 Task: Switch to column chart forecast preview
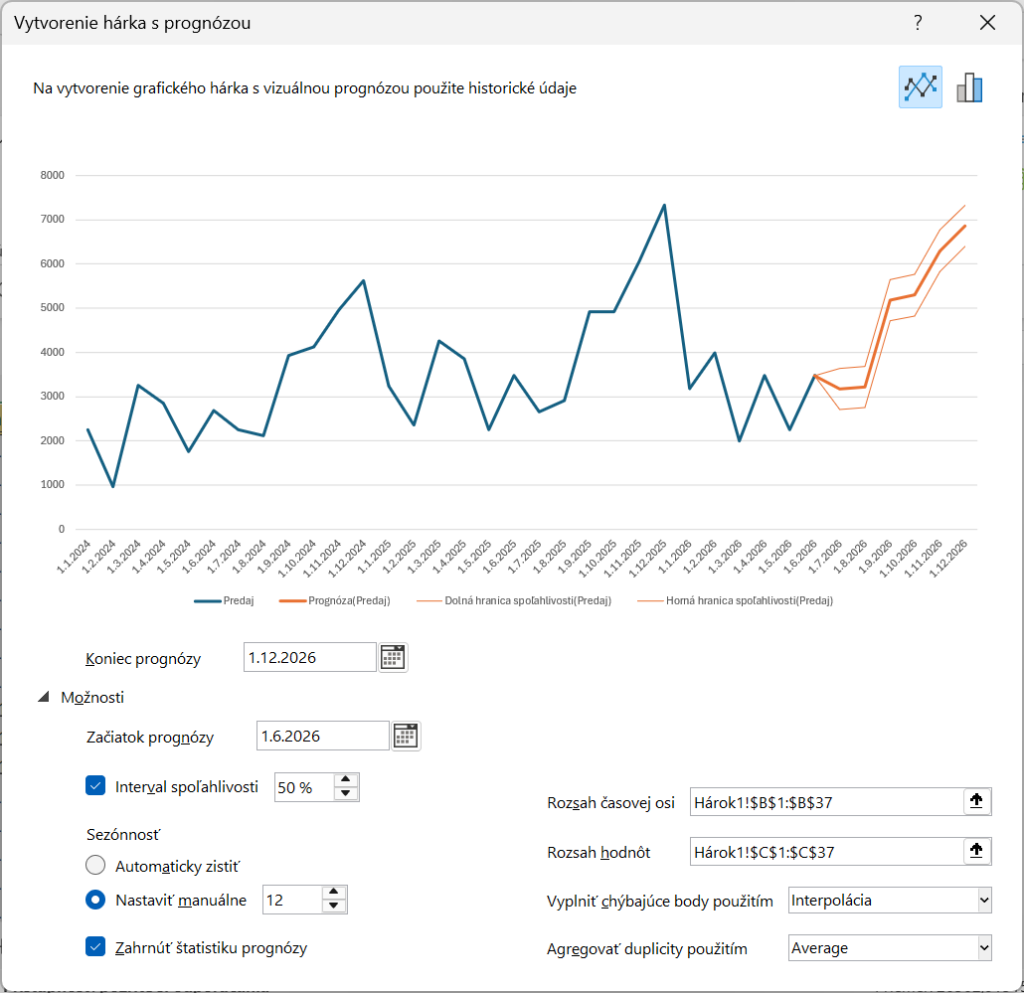point(970,87)
